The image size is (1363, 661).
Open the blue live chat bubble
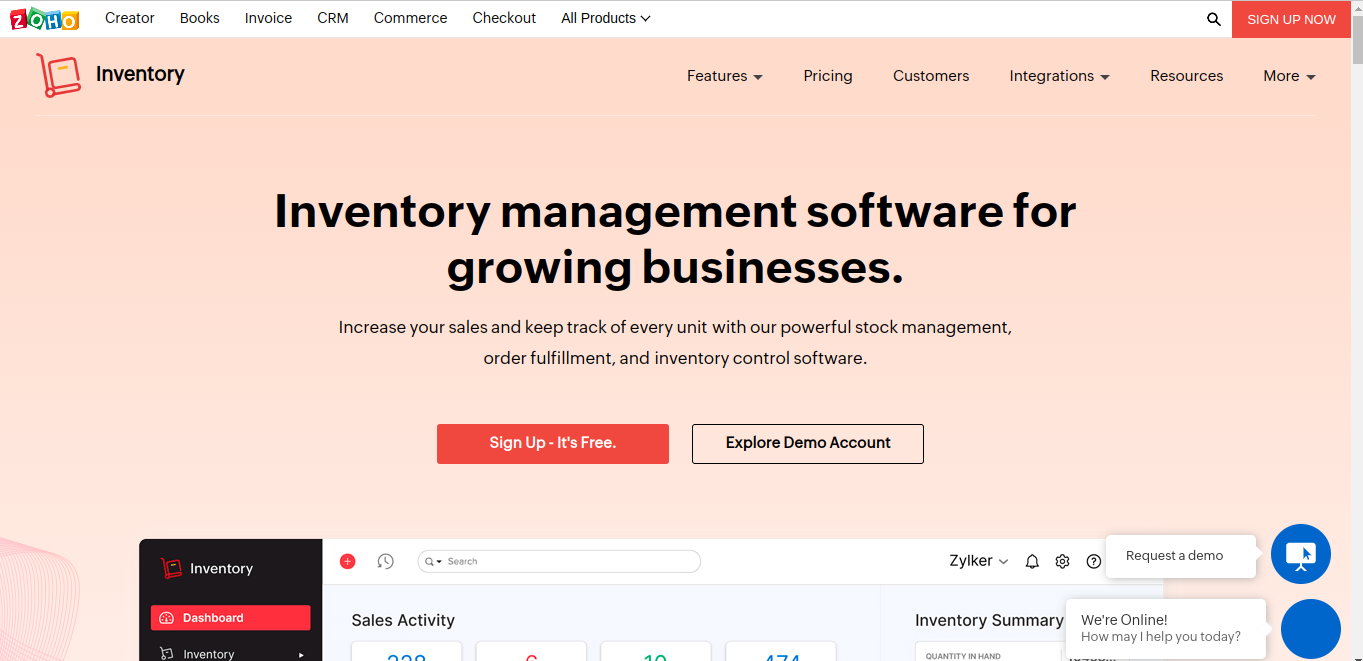coord(1311,629)
